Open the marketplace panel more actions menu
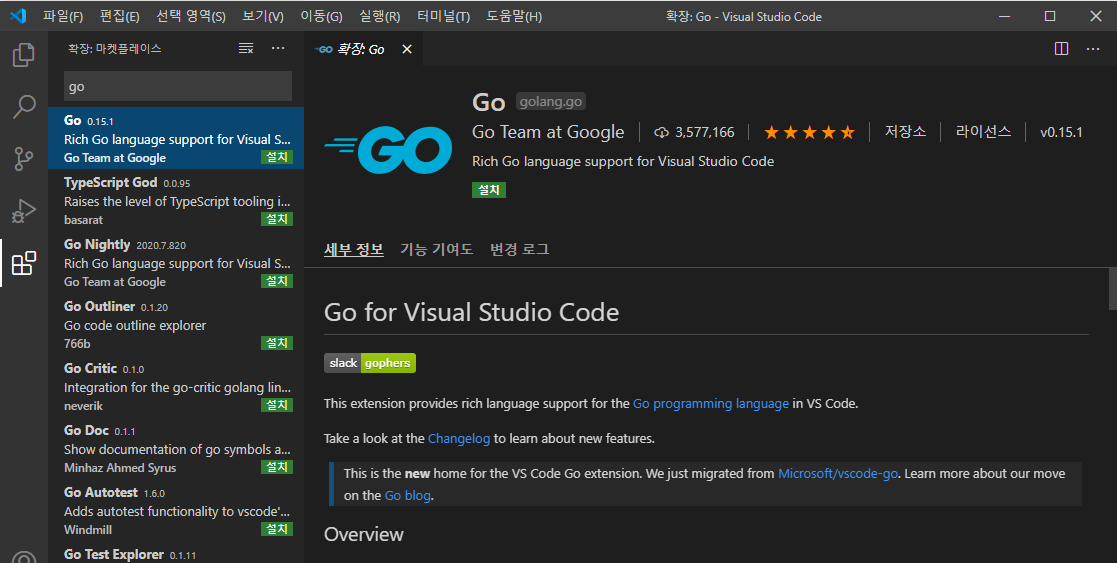Screen dimensions: 1117x563 (x=278, y=48)
